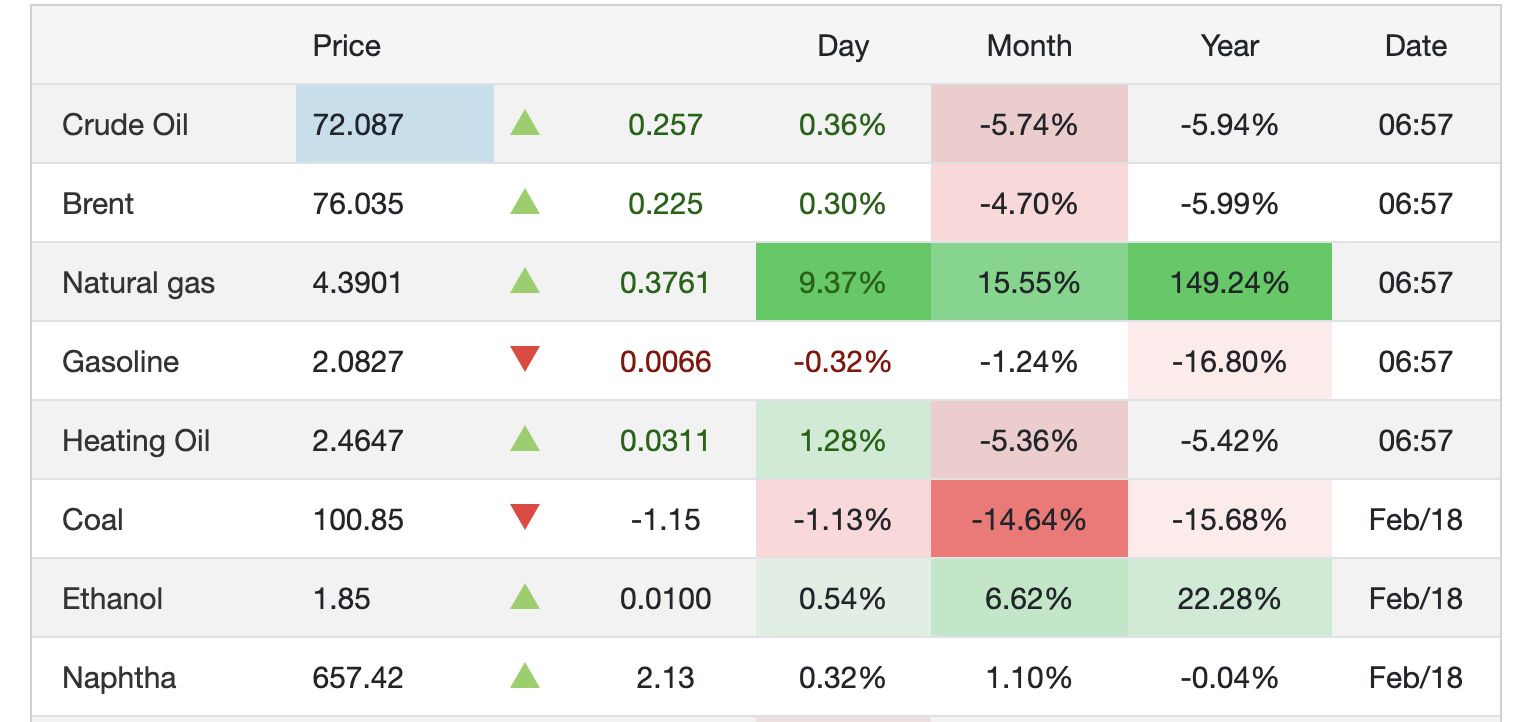
Task: Click the 06:57 time in Natural gas row
Action: tap(1416, 283)
